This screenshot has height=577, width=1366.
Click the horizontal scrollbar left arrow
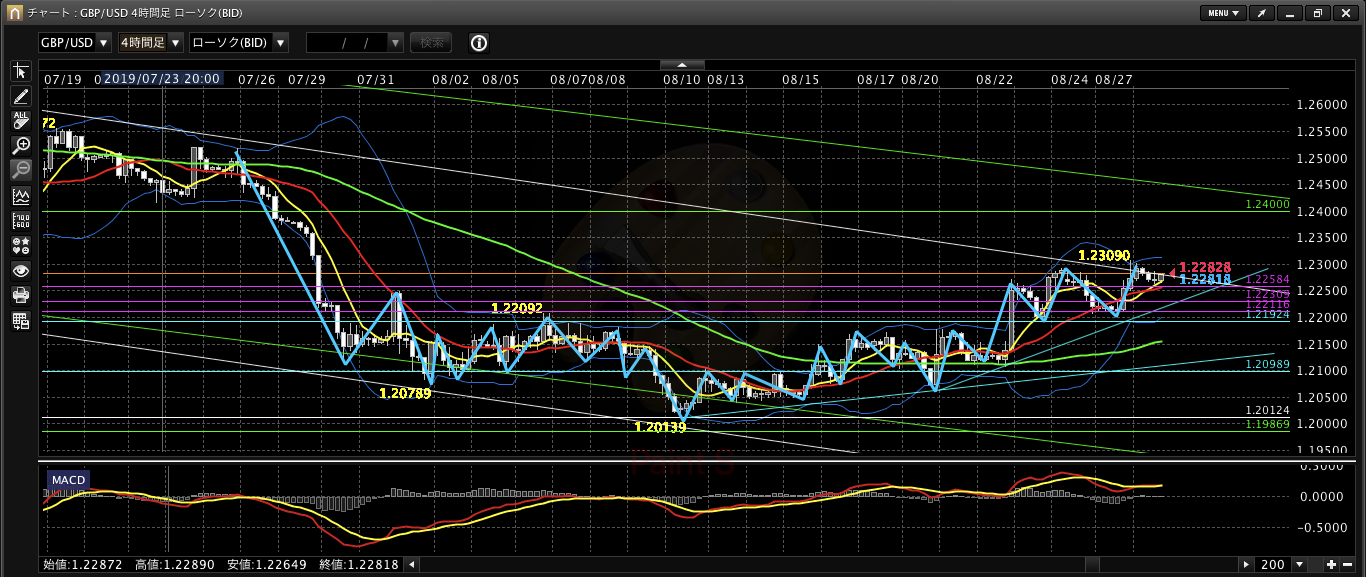click(414, 565)
